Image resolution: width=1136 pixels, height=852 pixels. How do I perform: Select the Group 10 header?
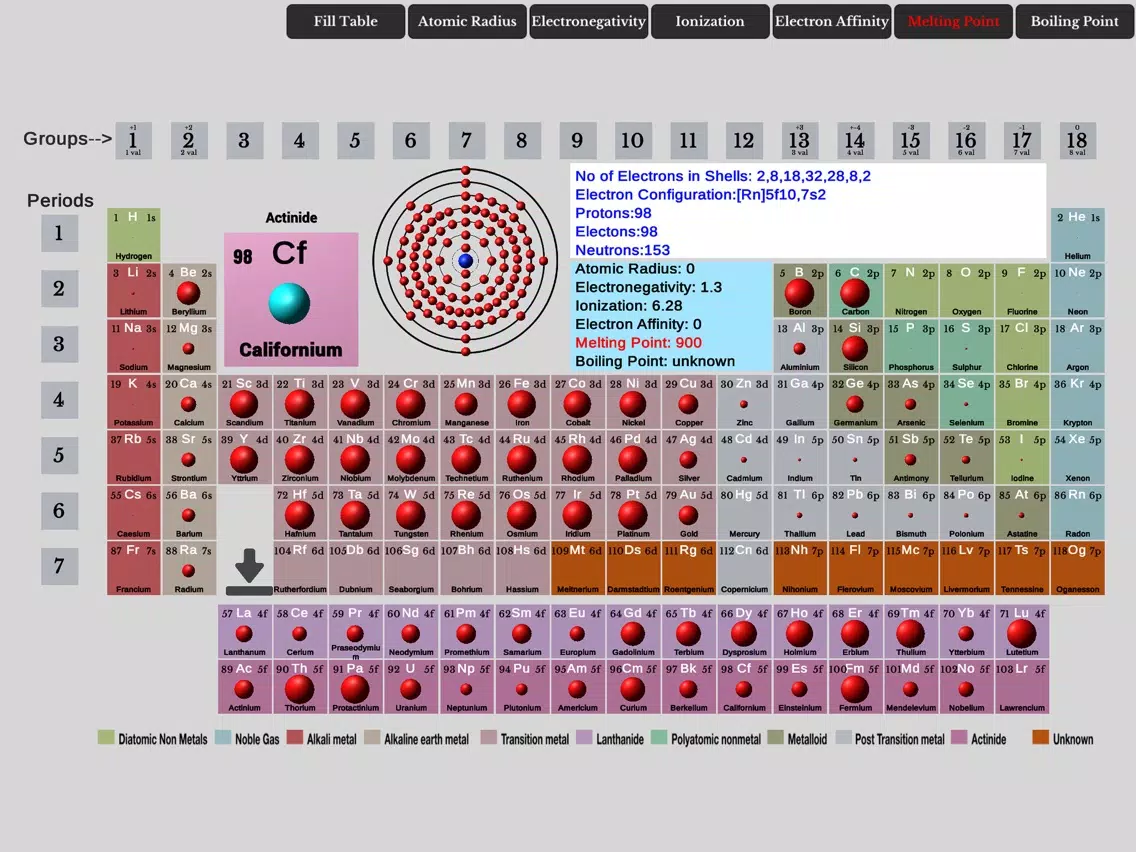click(632, 141)
